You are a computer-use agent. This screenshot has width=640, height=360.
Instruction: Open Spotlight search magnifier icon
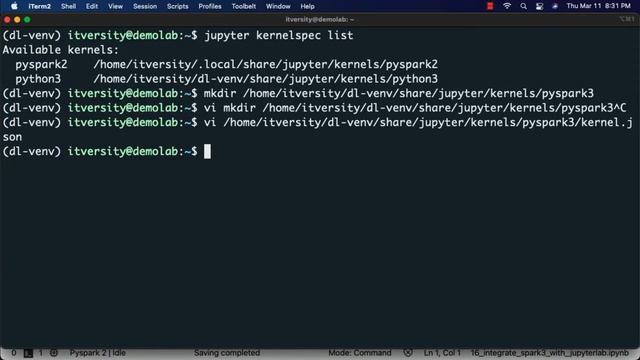pos(523,6)
